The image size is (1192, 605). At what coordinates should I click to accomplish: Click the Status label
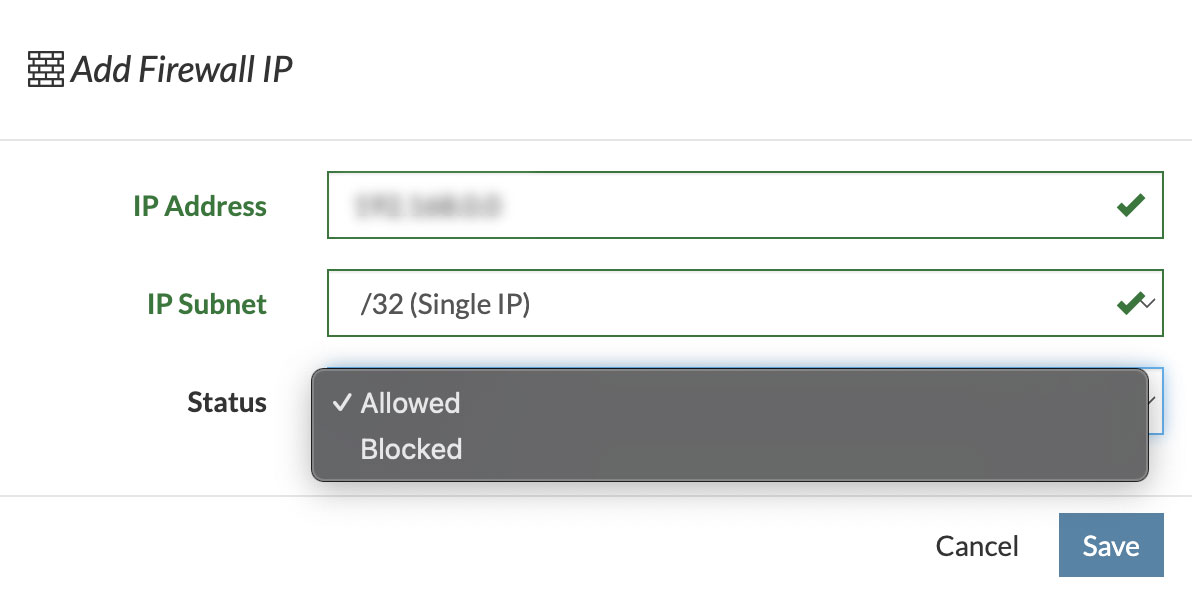(227, 402)
